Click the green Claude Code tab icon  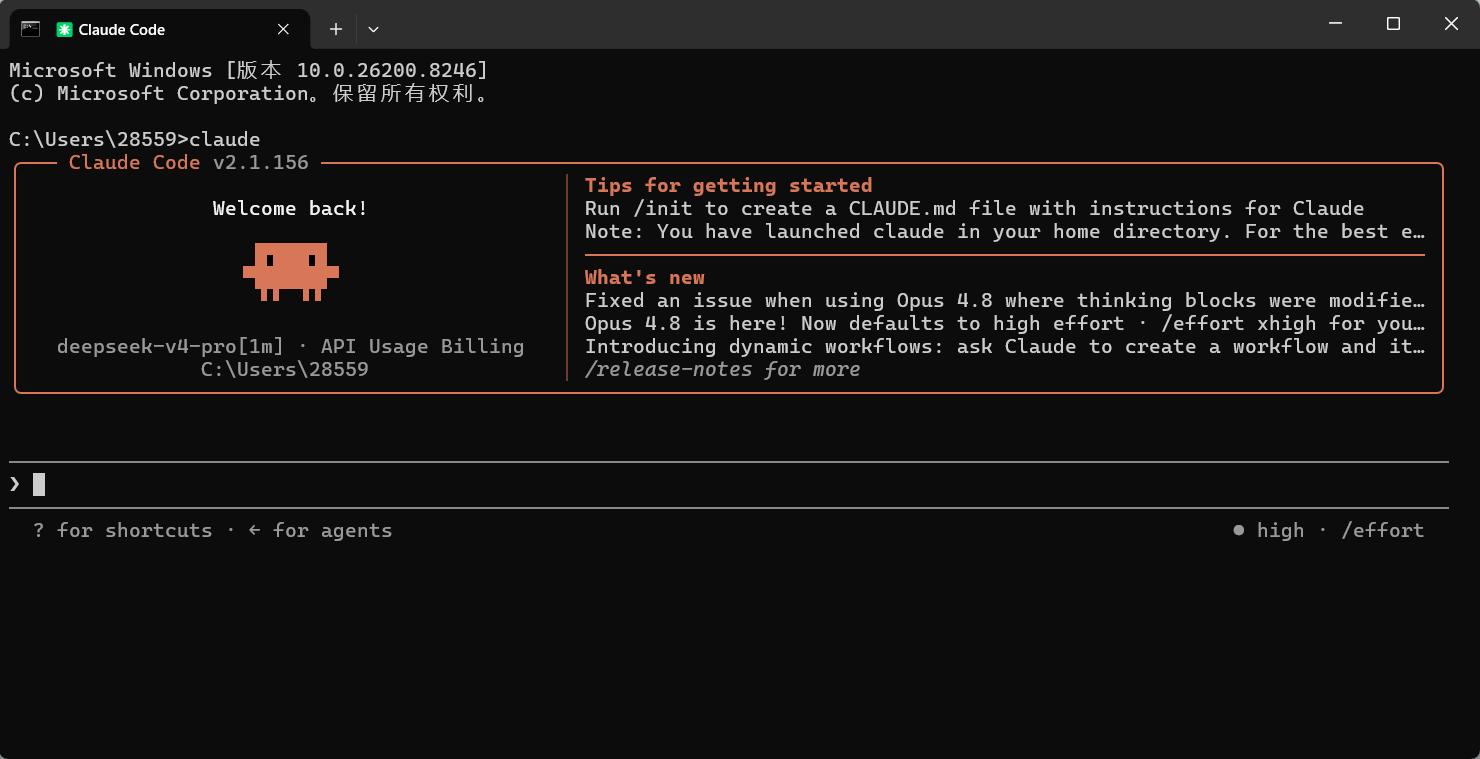[x=65, y=30]
